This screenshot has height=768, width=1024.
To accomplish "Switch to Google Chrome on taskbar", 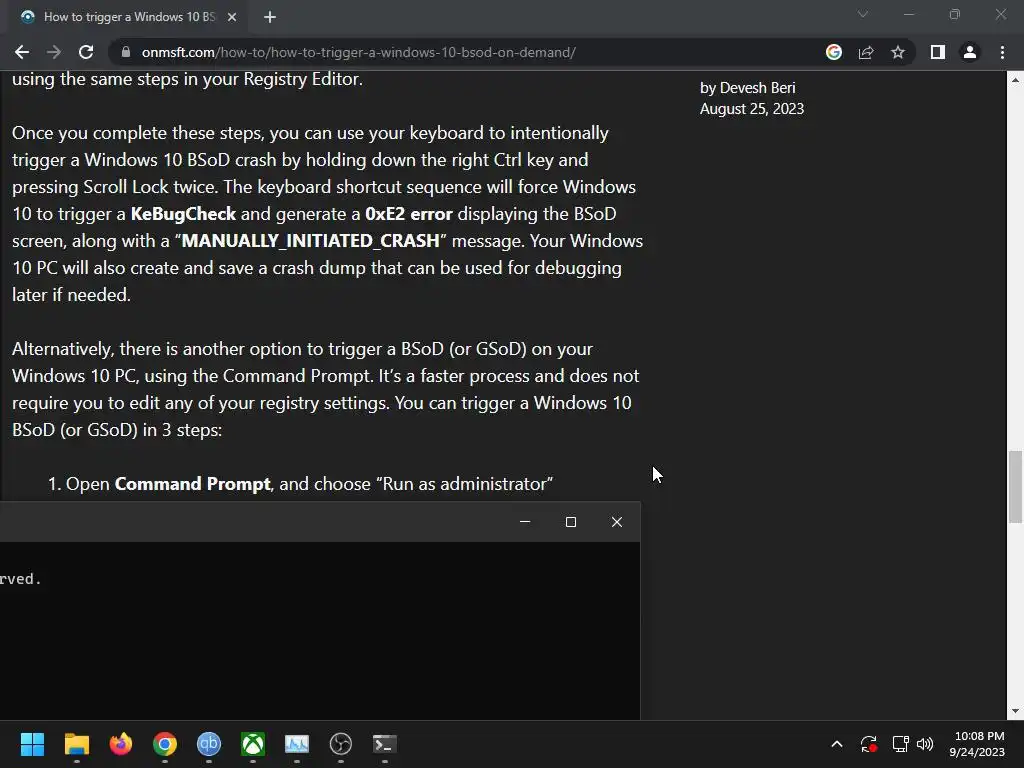I will 165,744.
